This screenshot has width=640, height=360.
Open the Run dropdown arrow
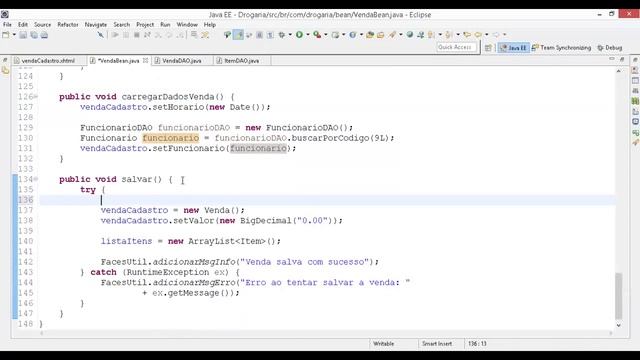308,35
